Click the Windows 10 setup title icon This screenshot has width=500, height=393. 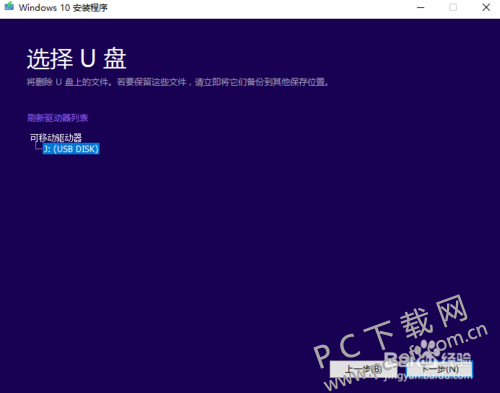point(9,7)
